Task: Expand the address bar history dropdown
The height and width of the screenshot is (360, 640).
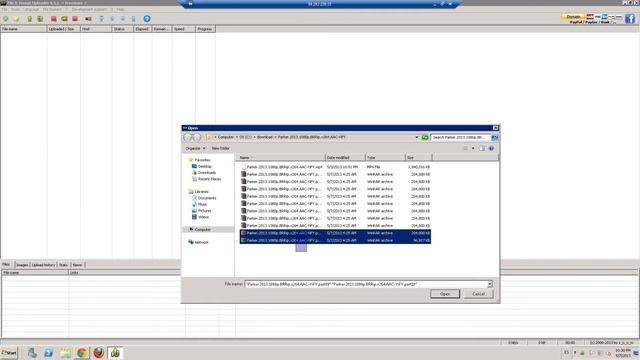Action: (x=417, y=138)
